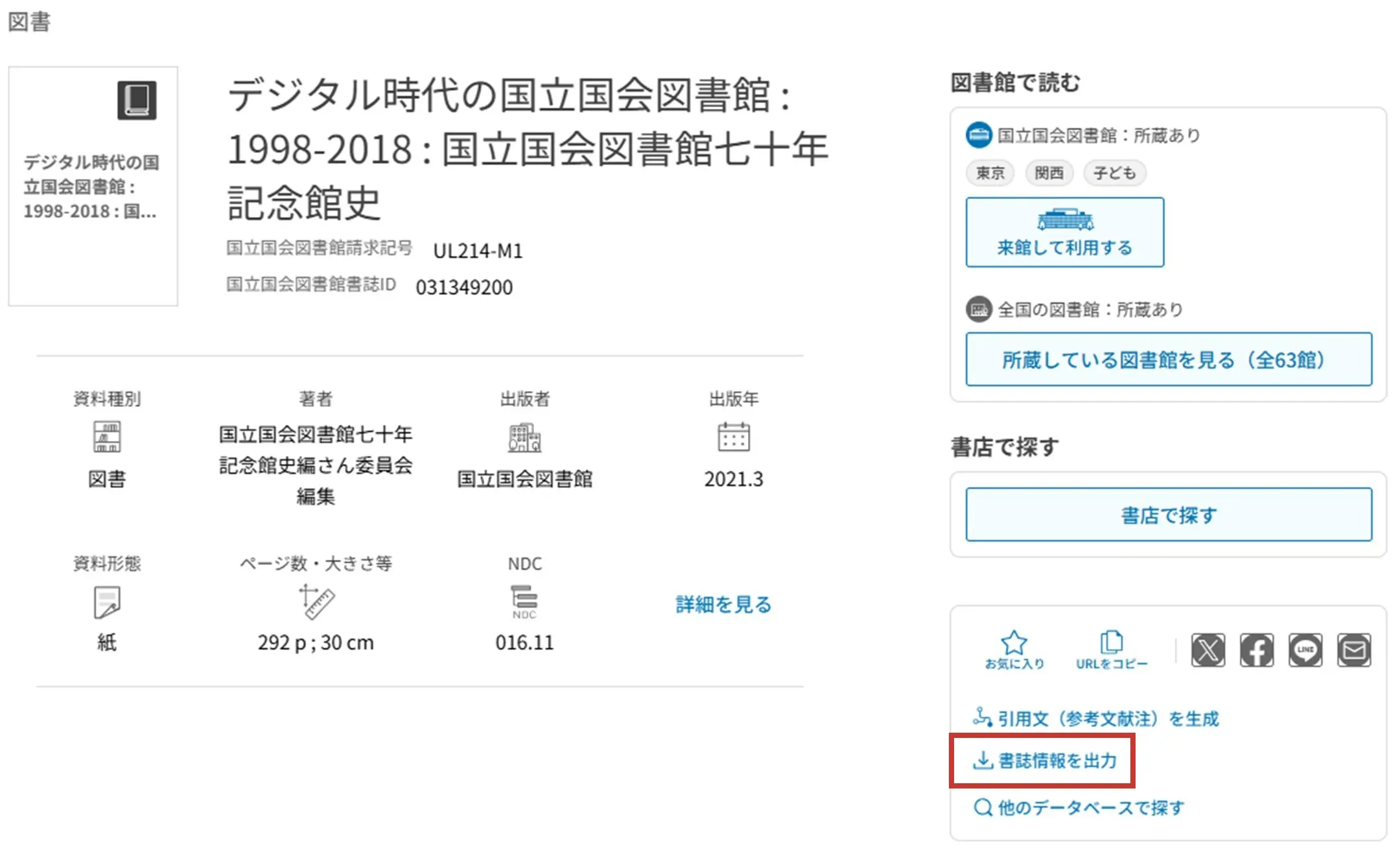Click the 資料形態 paper icon
Screen dimensions: 1400x850
[107, 603]
